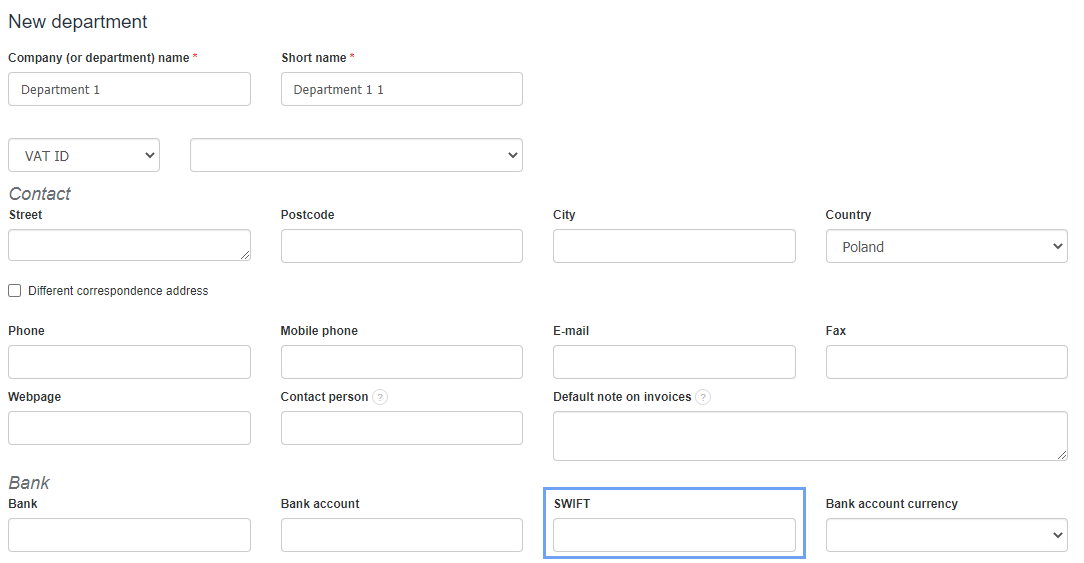Click the Contact person input field
The height and width of the screenshot is (563, 1084).
click(x=401, y=428)
